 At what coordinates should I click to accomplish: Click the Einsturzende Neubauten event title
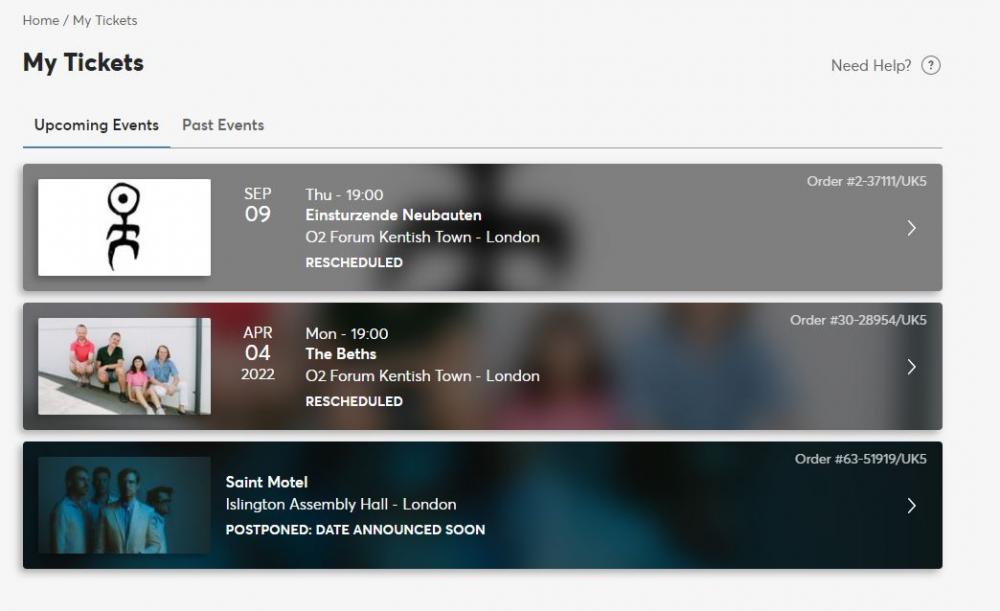(393, 215)
